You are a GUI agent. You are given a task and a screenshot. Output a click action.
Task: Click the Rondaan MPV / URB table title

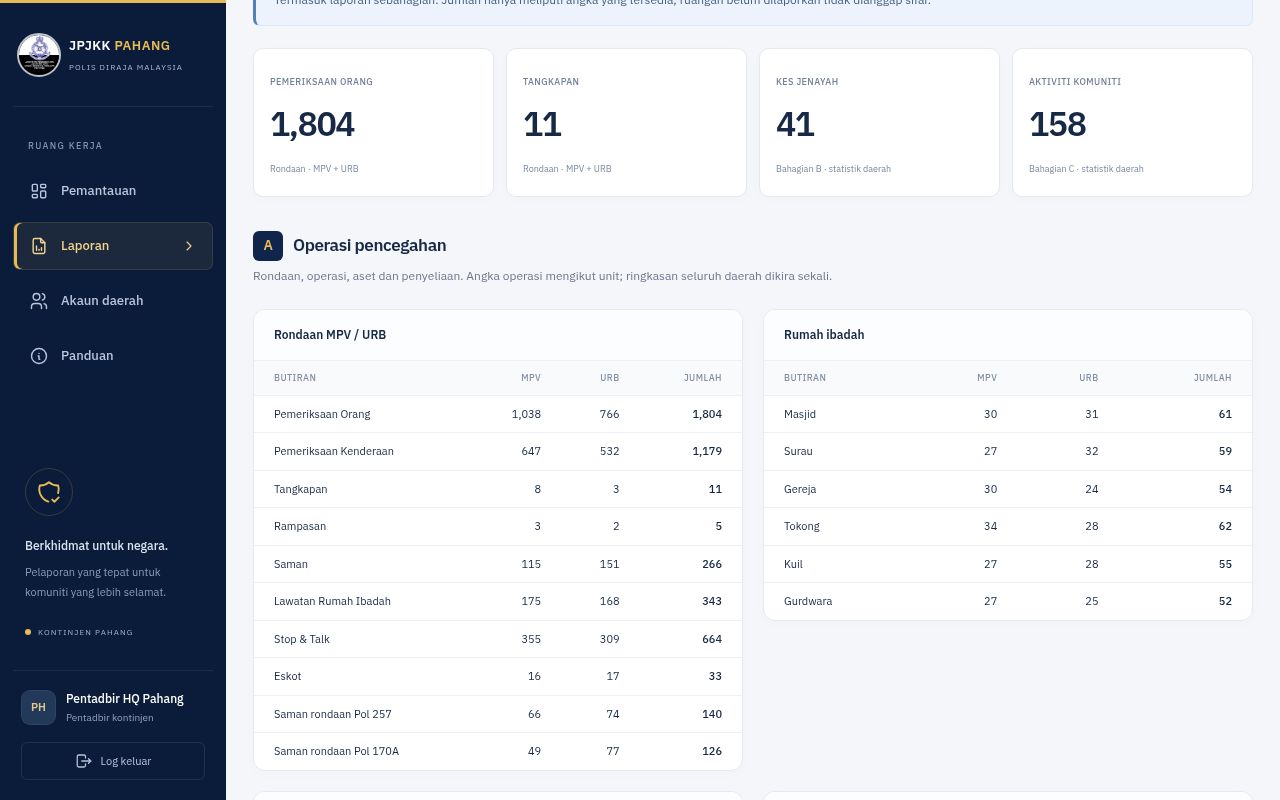330,335
